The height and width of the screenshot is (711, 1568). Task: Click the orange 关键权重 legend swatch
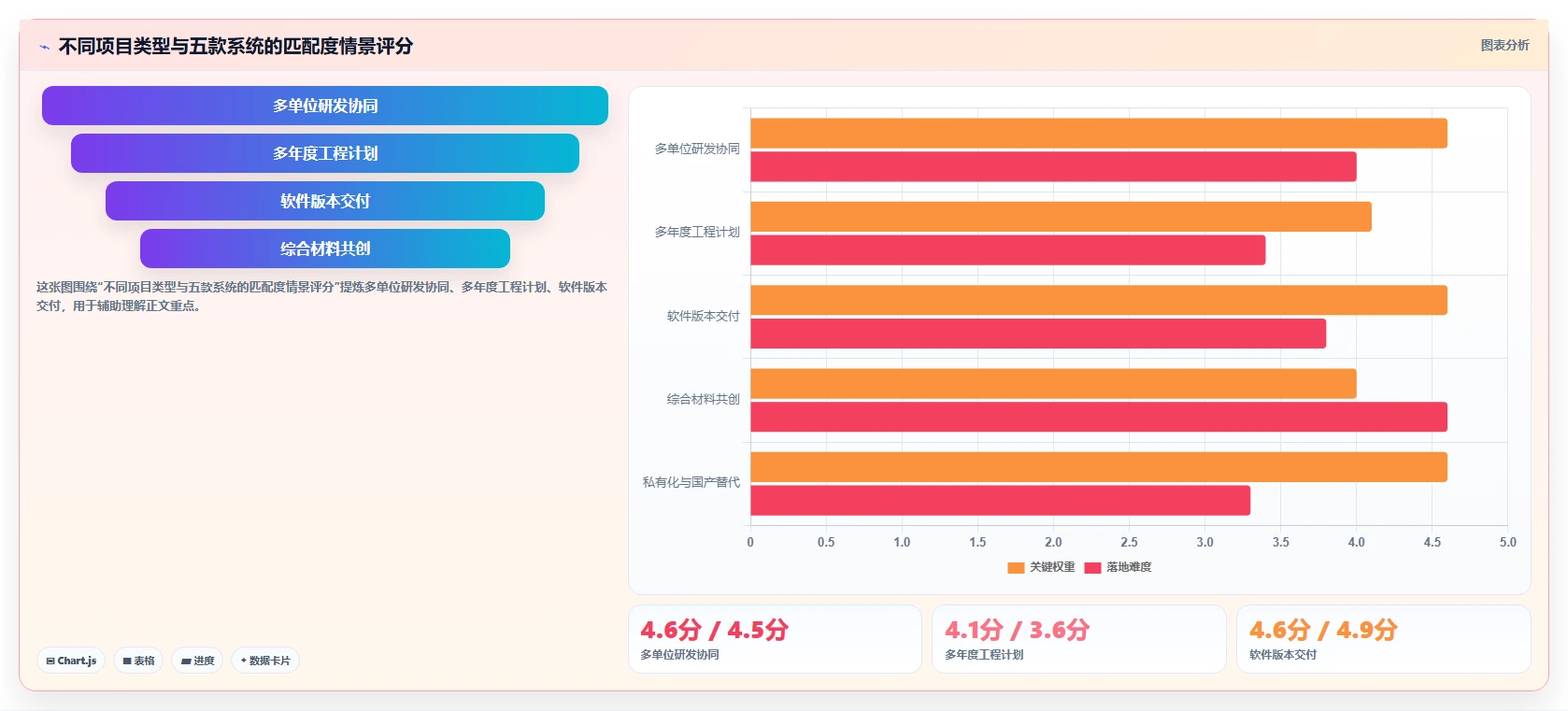coord(1016,567)
